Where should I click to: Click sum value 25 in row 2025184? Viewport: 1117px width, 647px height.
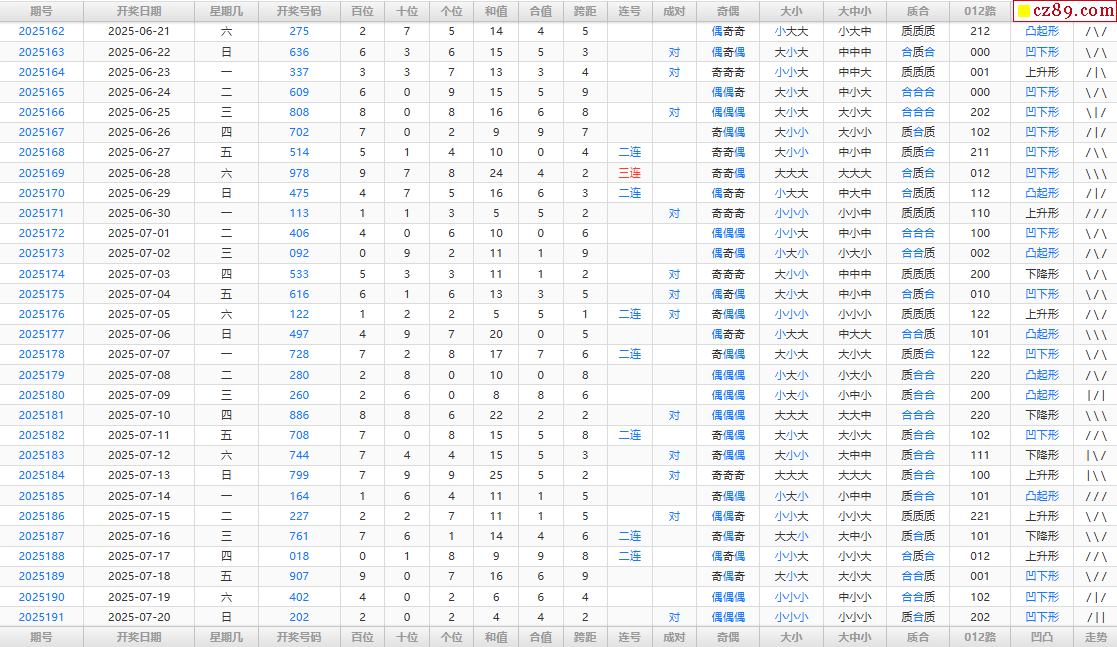pos(496,475)
